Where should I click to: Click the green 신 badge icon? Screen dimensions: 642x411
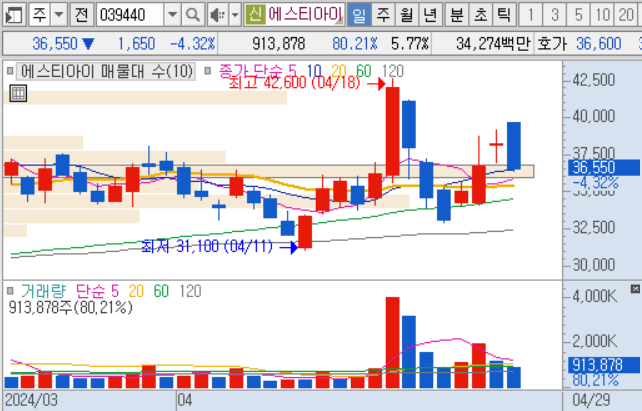click(x=255, y=15)
